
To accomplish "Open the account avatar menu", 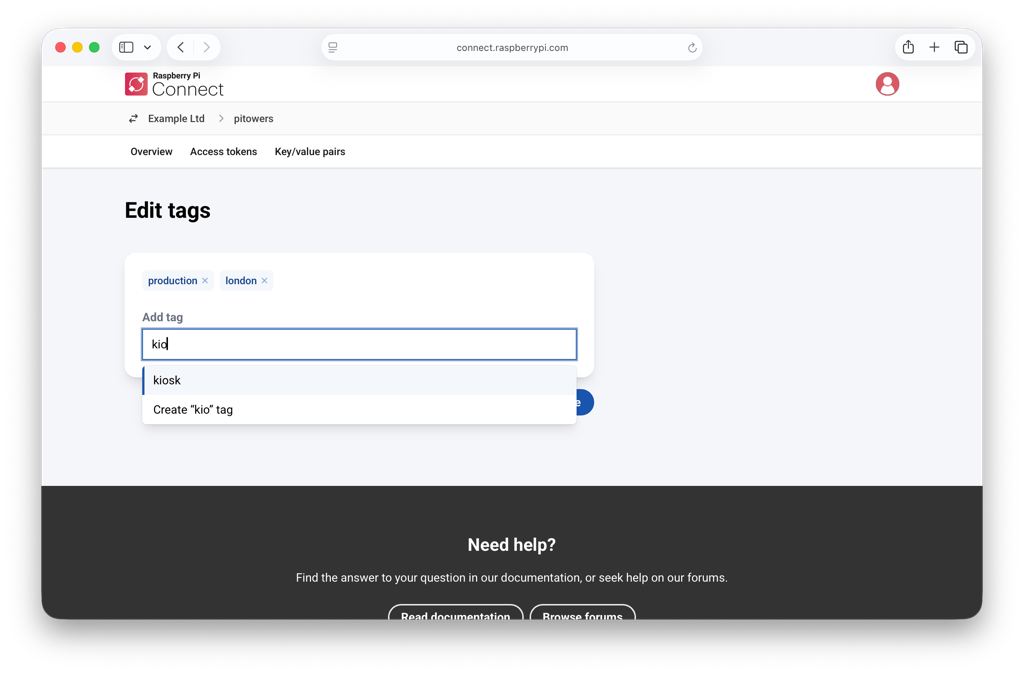I will click(887, 84).
